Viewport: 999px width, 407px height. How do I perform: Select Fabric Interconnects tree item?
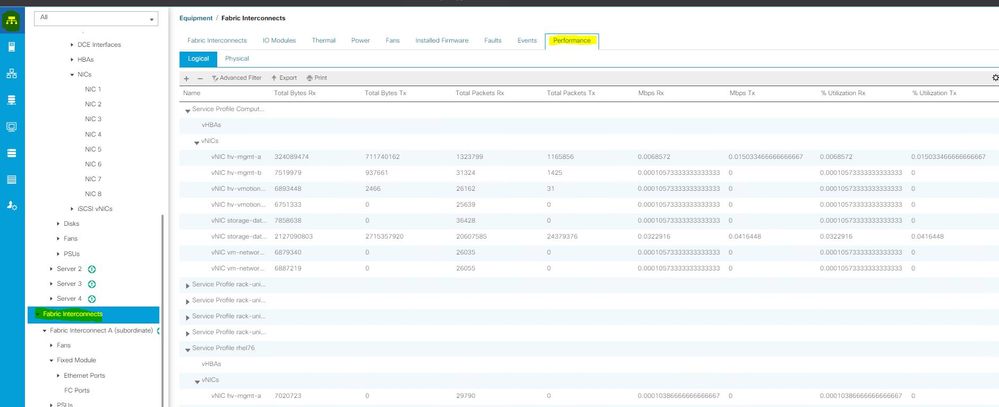[x=93, y=314]
